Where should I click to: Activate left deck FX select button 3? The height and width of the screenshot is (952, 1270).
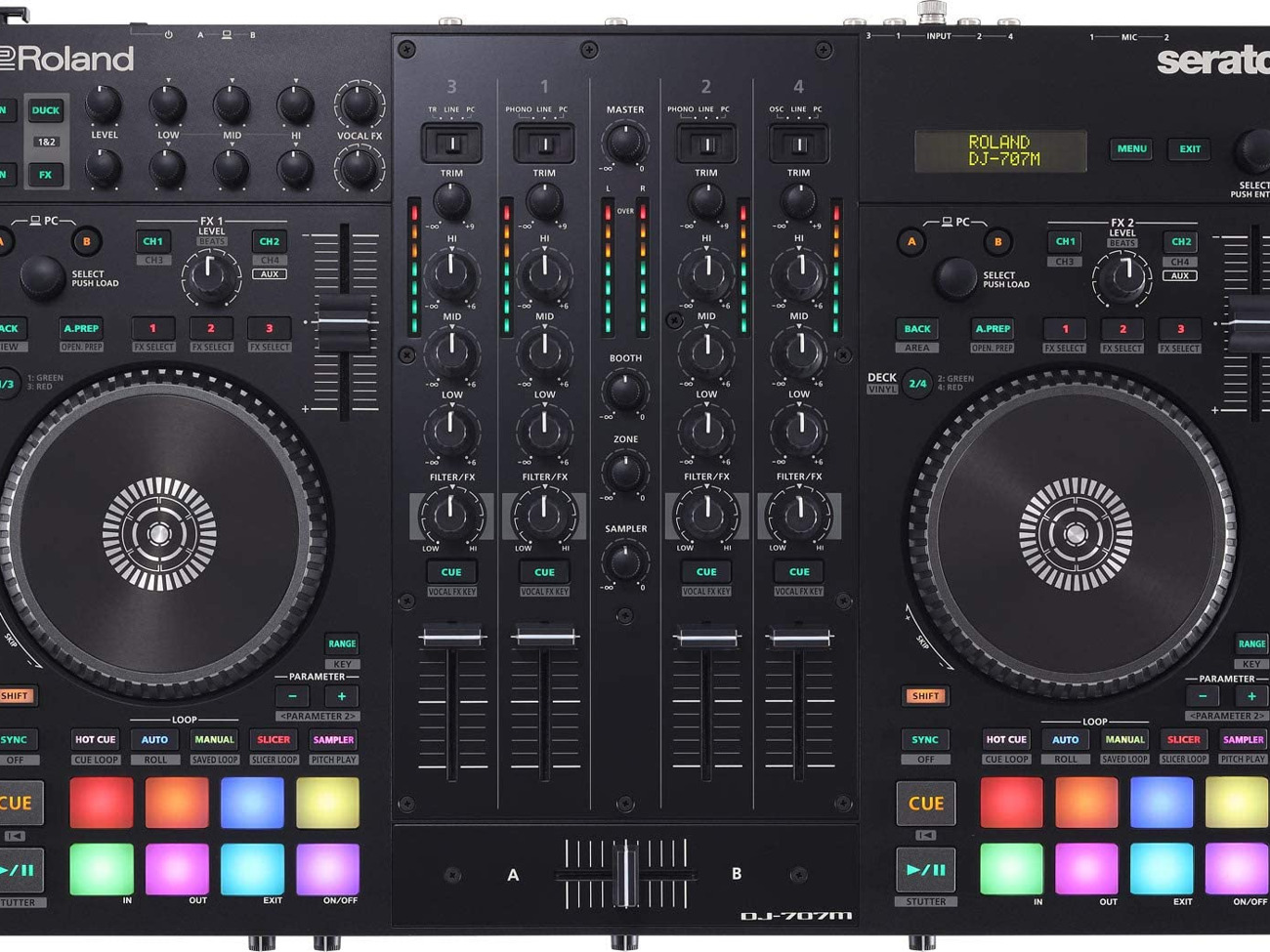coord(269,329)
